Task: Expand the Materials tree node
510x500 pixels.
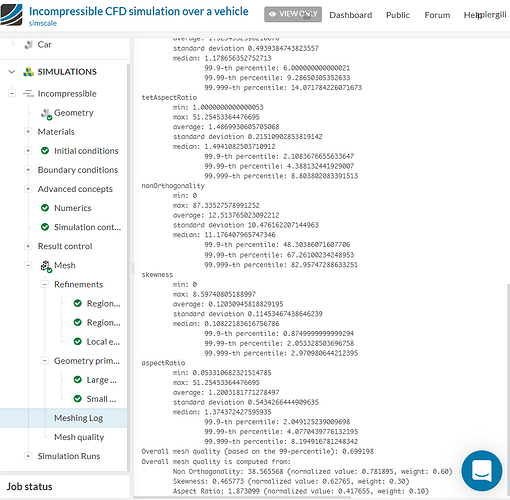Action: [28, 132]
